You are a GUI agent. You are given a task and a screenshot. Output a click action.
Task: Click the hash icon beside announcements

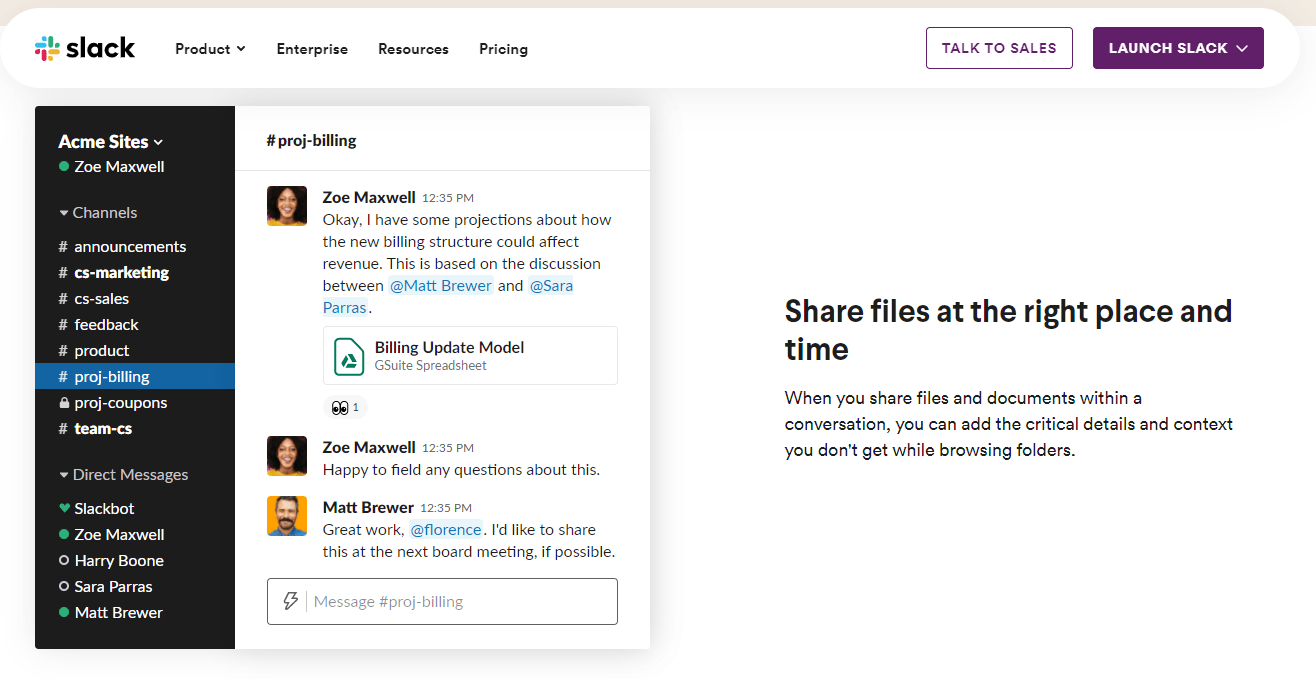click(63, 247)
